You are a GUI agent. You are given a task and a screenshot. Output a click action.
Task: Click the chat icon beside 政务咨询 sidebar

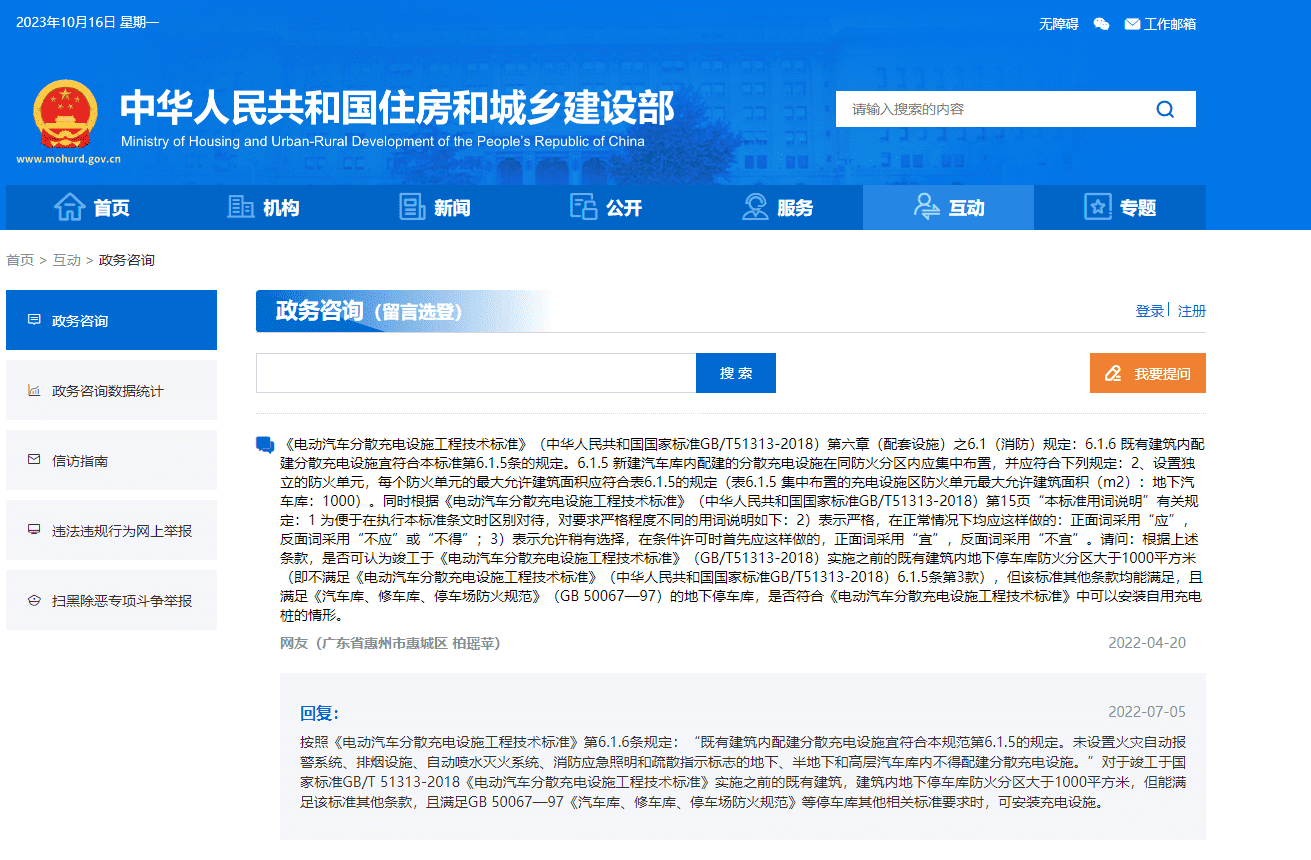tap(34, 320)
